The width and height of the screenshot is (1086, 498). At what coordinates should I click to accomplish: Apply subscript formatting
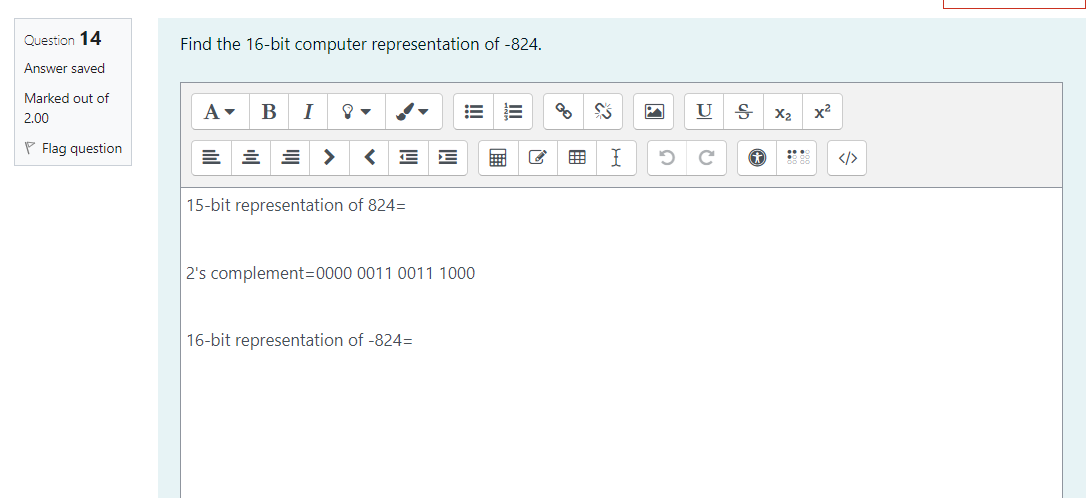(783, 112)
